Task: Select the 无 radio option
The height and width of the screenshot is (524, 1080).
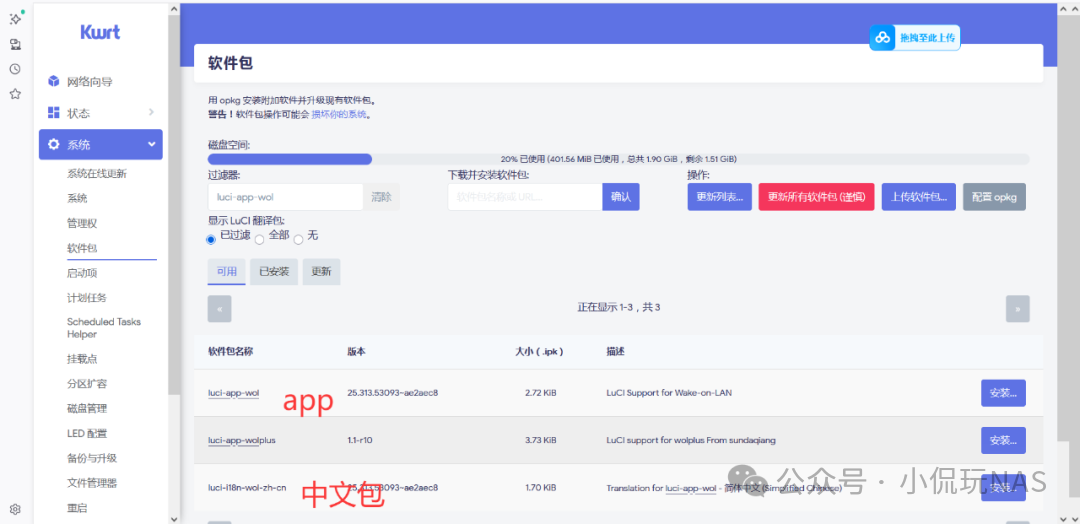Action: [298, 240]
